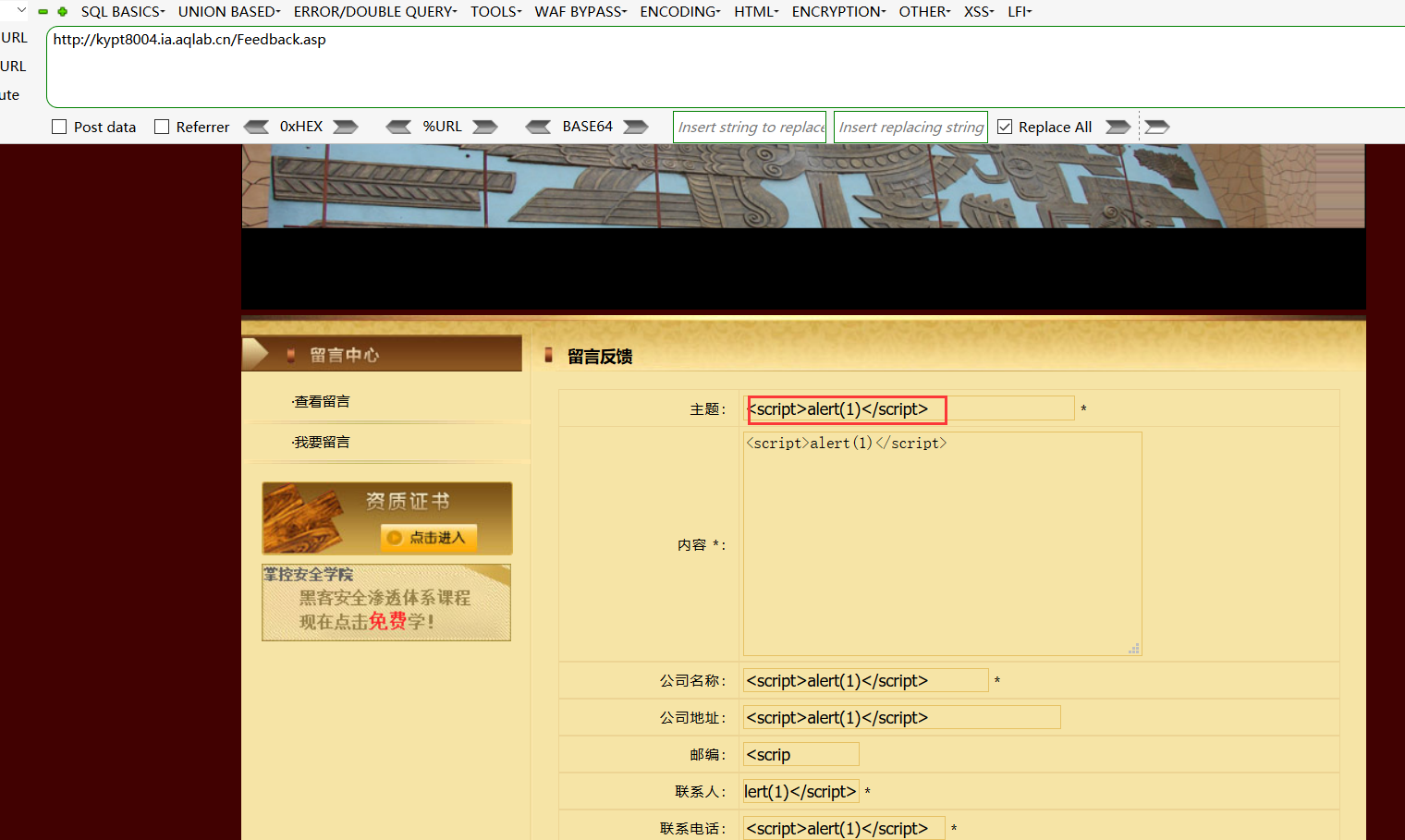Expand the ERROR/DOUBLE QUERY menu

[x=375, y=12]
